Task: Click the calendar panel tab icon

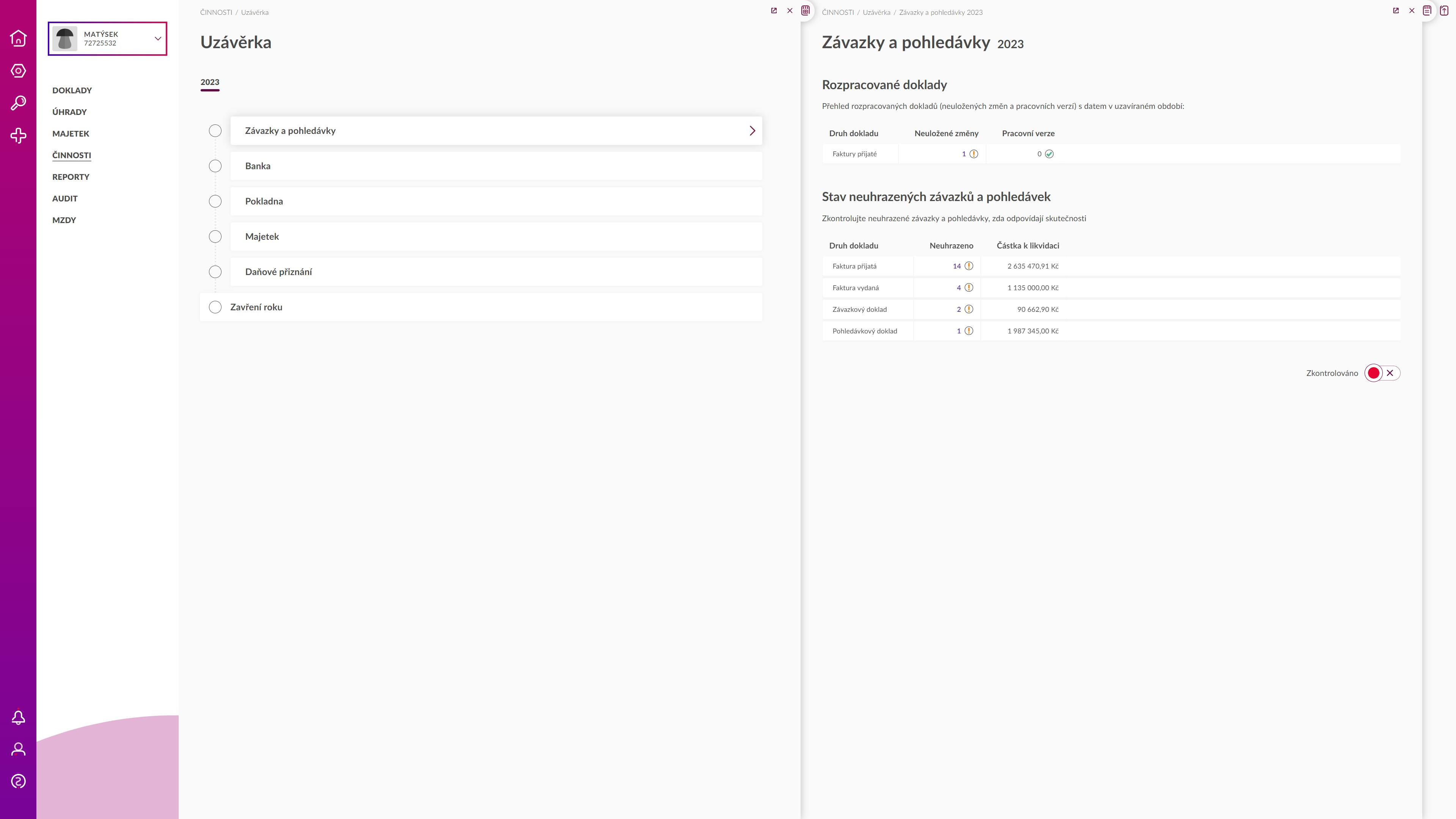Action: click(x=806, y=10)
